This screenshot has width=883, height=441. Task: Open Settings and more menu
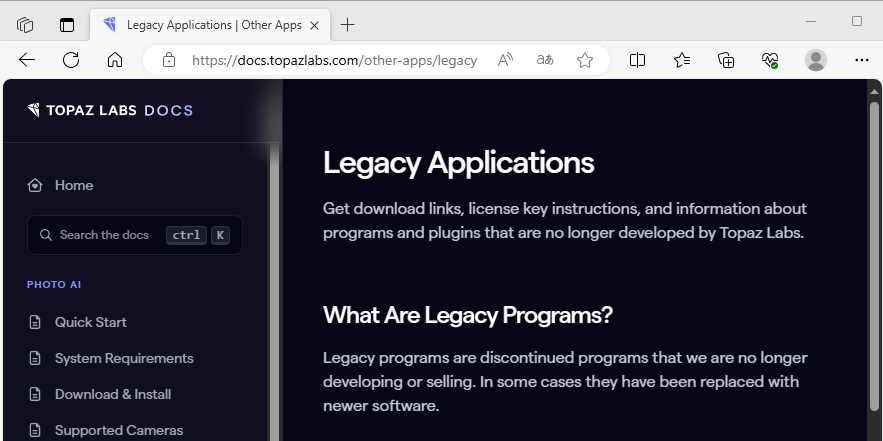862,60
